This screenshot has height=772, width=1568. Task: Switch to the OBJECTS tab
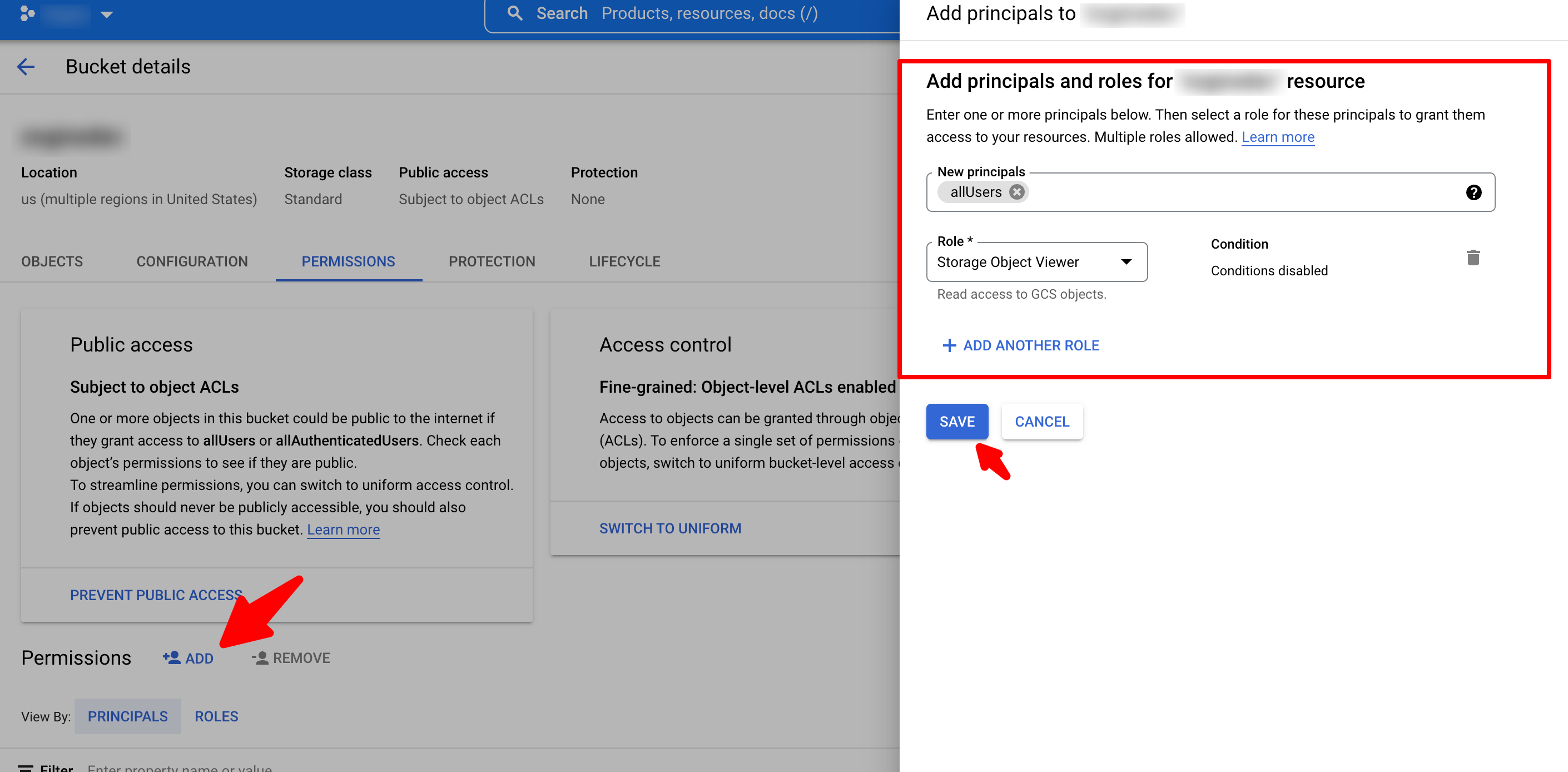coord(52,261)
